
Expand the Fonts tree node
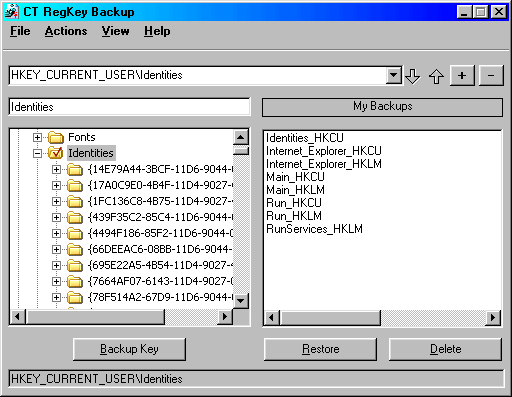[37, 137]
